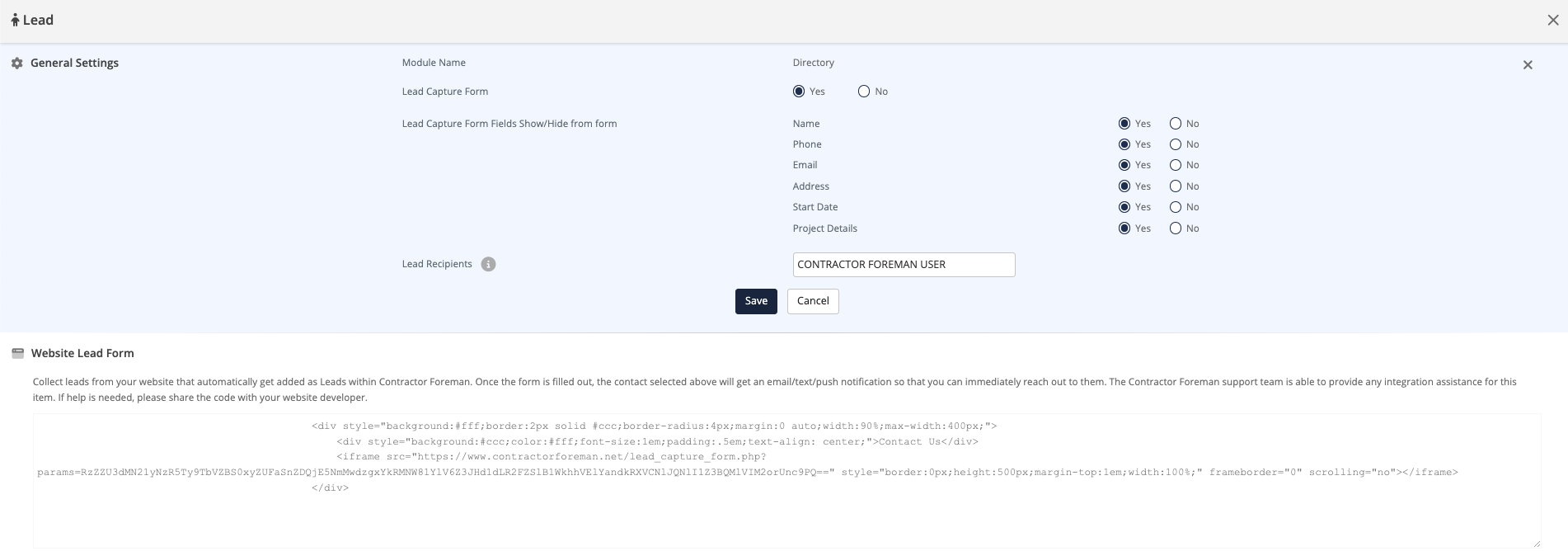Select Yes for the Email field
This screenshot has width=1568, height=551.
coord(1124,165)
